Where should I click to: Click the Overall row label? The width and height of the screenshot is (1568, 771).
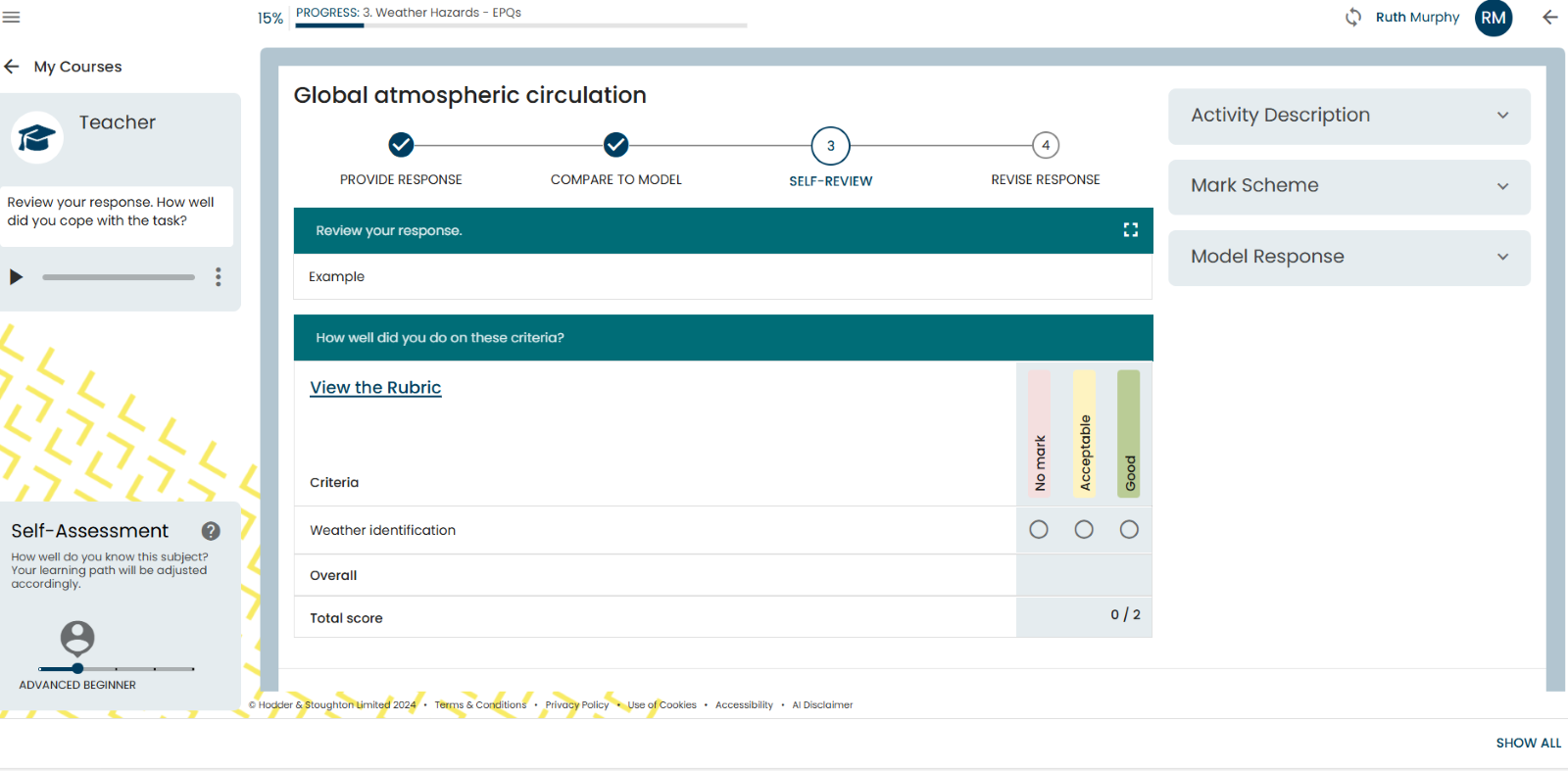coord(333,576)
